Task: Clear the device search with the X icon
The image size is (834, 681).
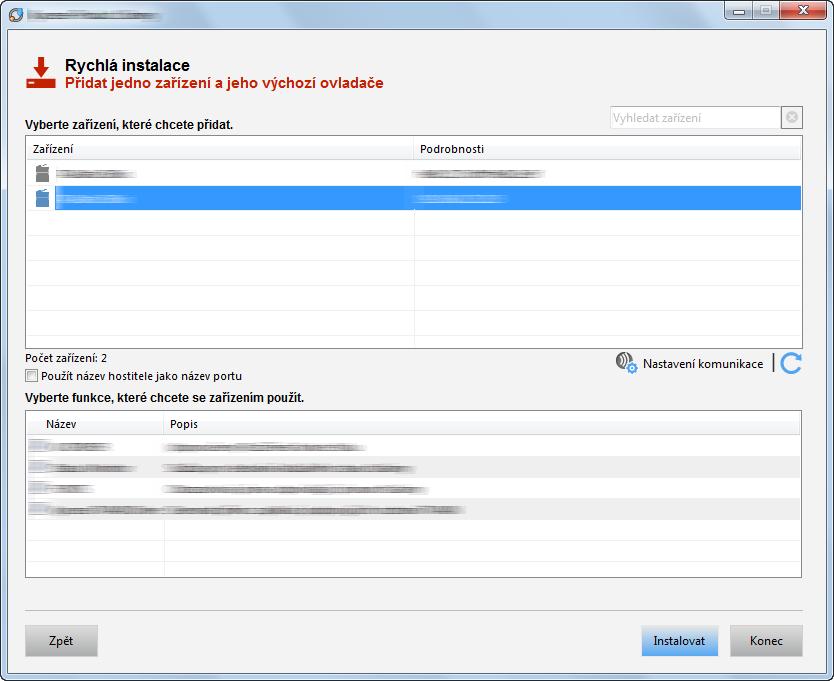Action: point(791,118)
